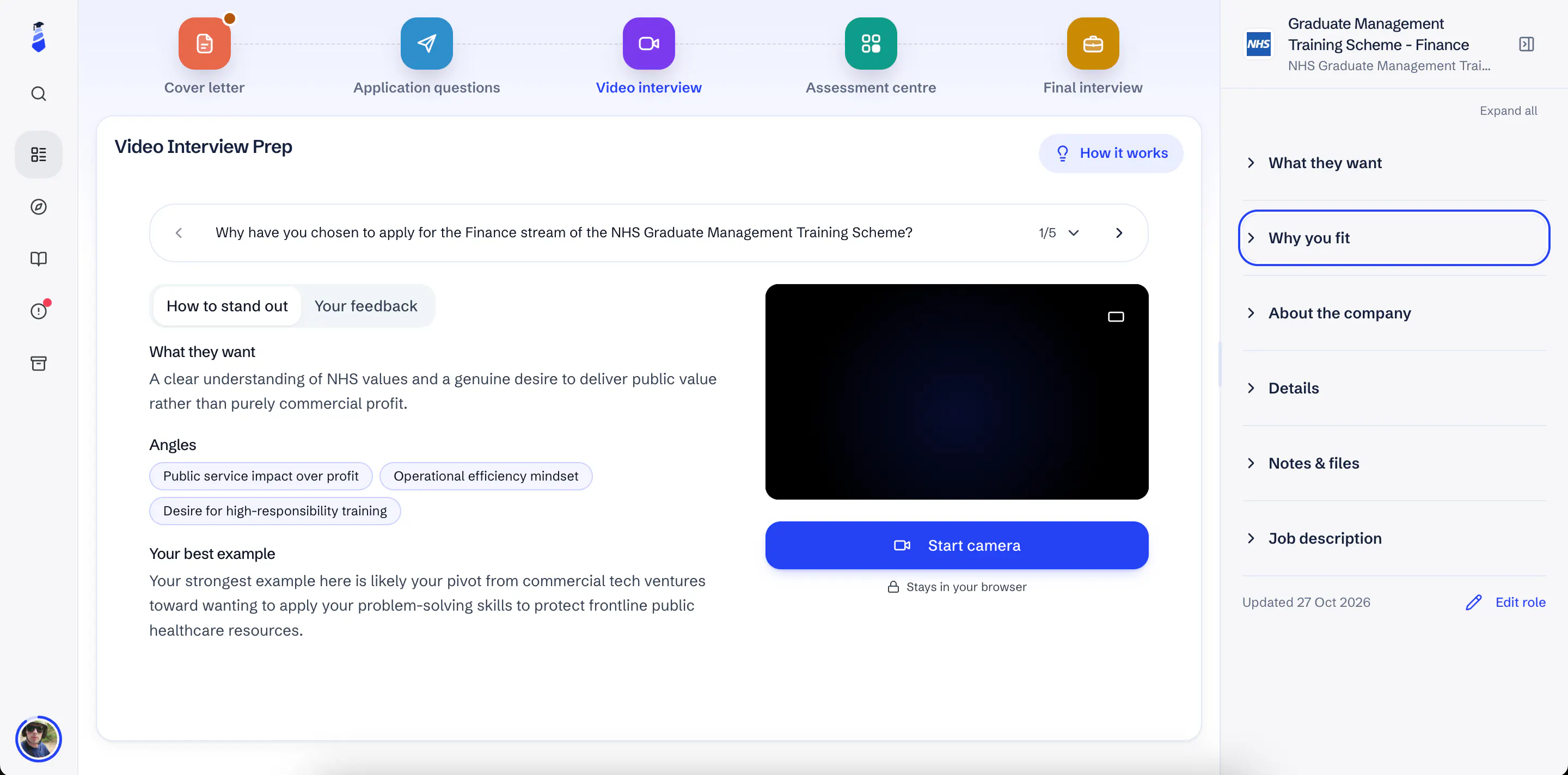Click the user profile avatar

(x=38, y=739)
